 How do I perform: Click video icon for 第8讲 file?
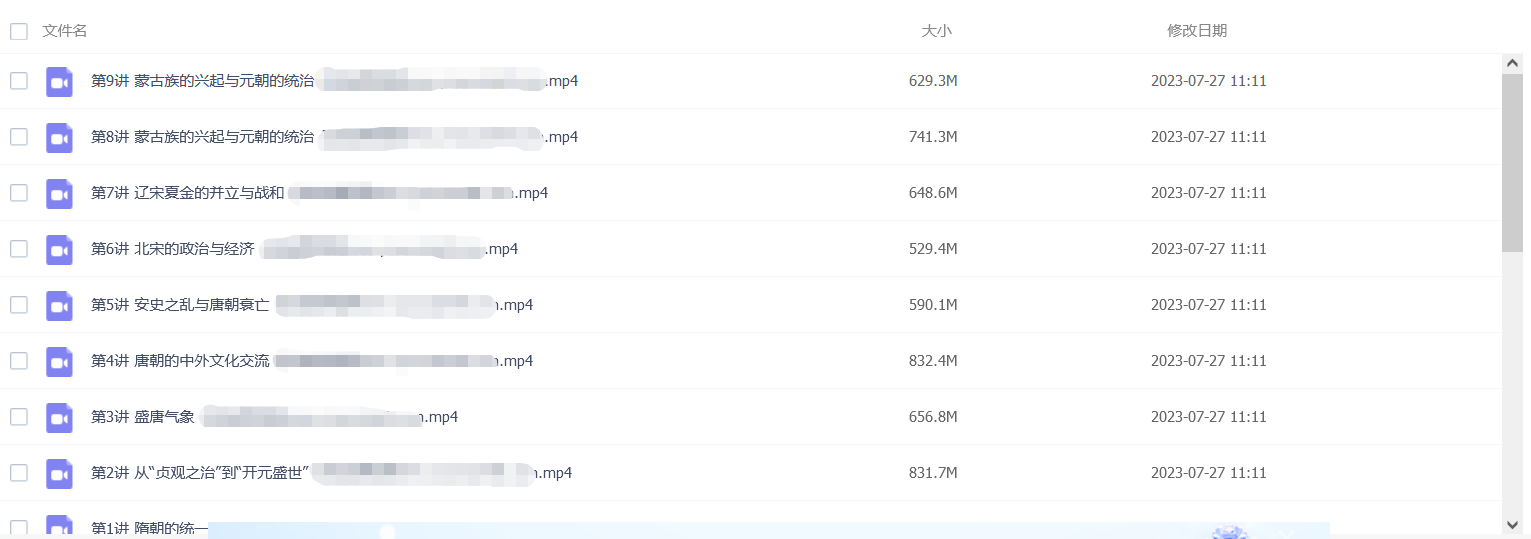tap(59, 138)
